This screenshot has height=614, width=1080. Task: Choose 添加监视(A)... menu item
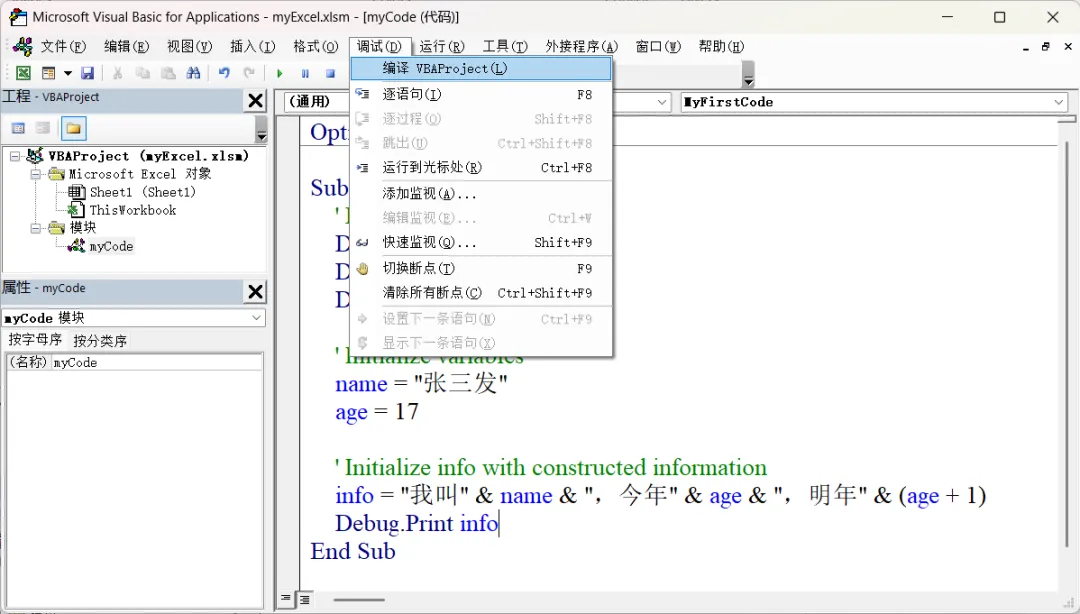click(481, 194)
